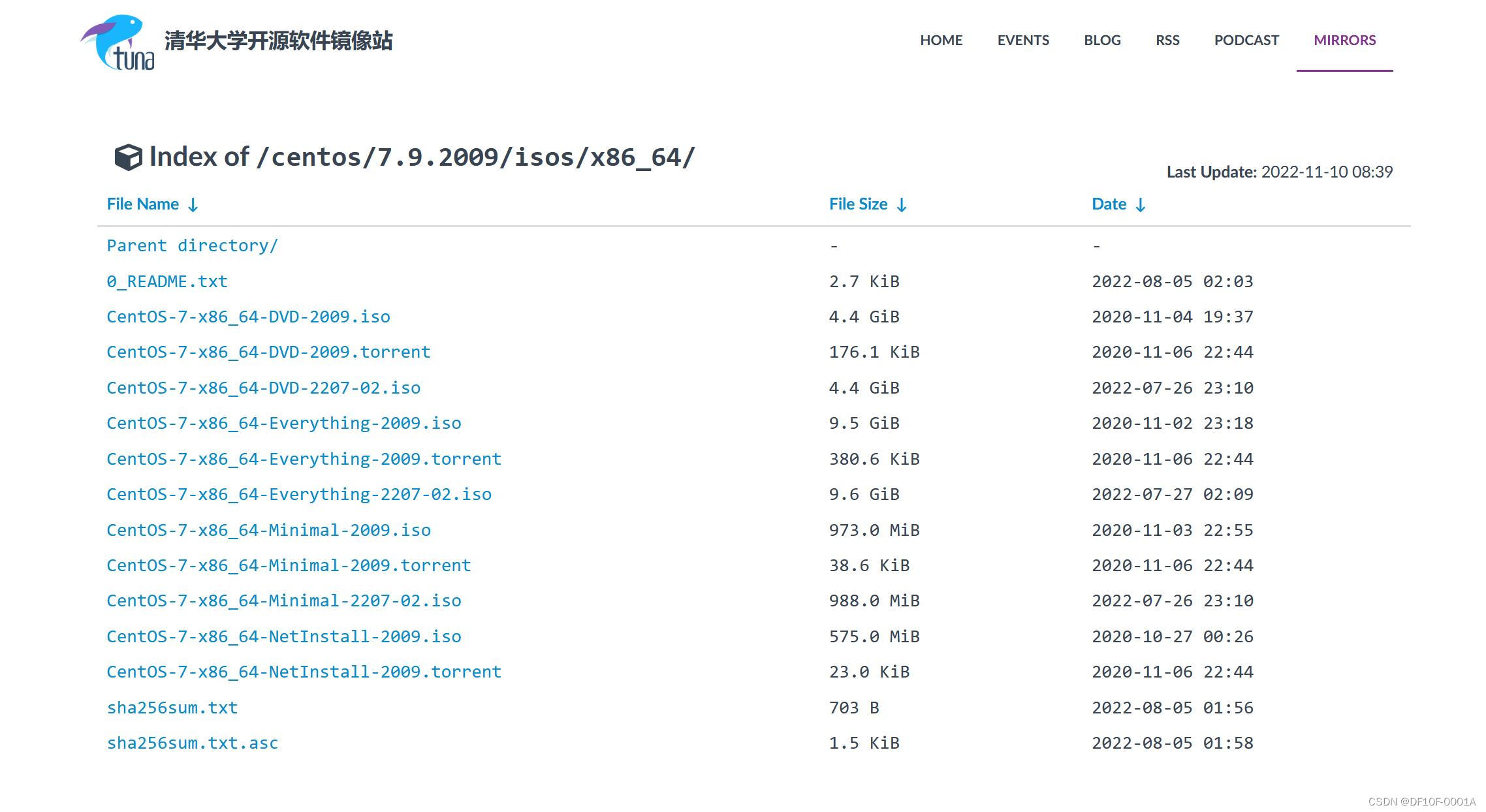Click the date 2020-11-03 22:55
This screenshot has width=1486, height=812.
1173,530
